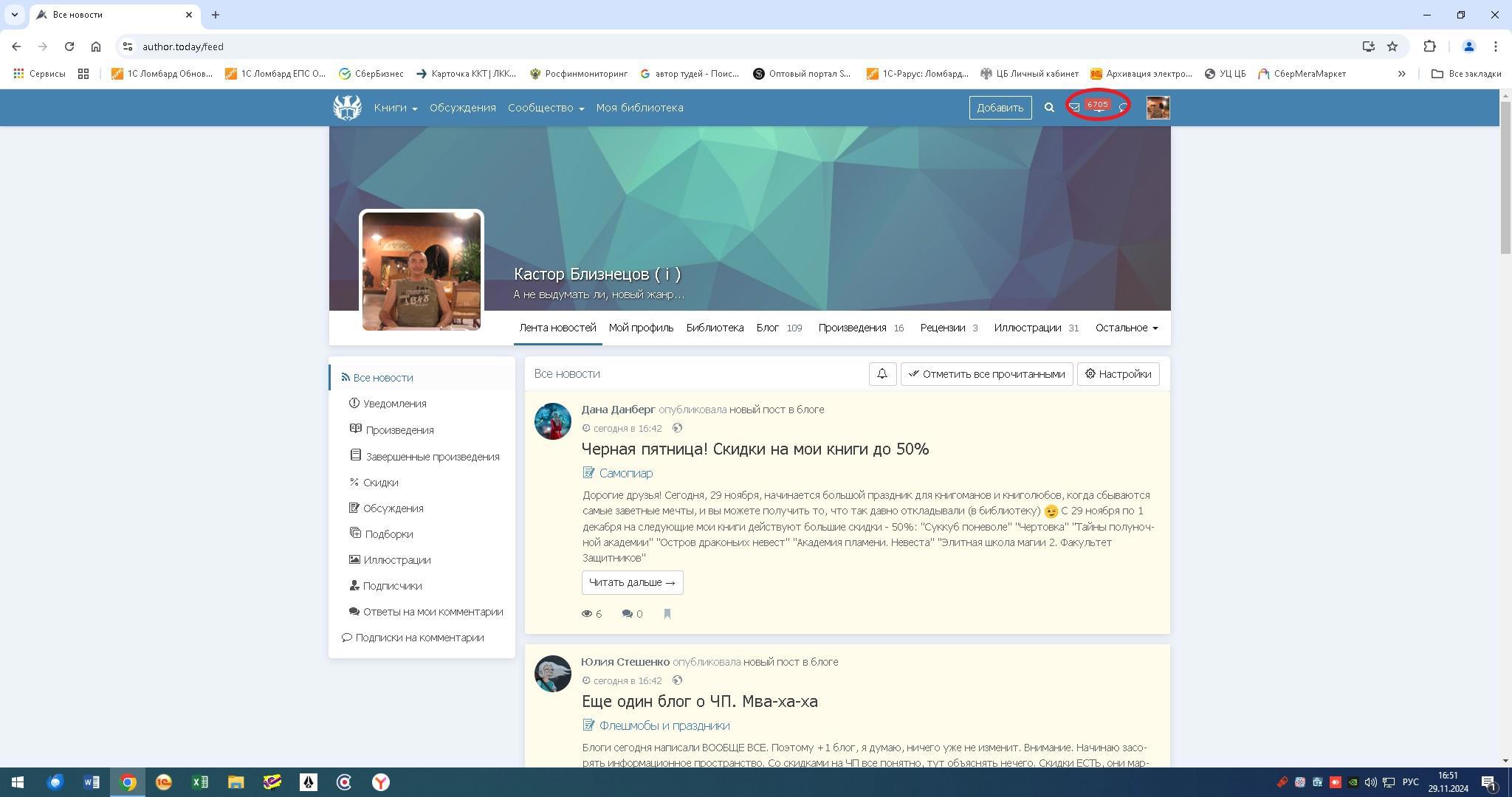Viewport: 1512px width, 797px height.
Task: Click the comments speech bubble icon in header
Action: tap(1123, 108)
